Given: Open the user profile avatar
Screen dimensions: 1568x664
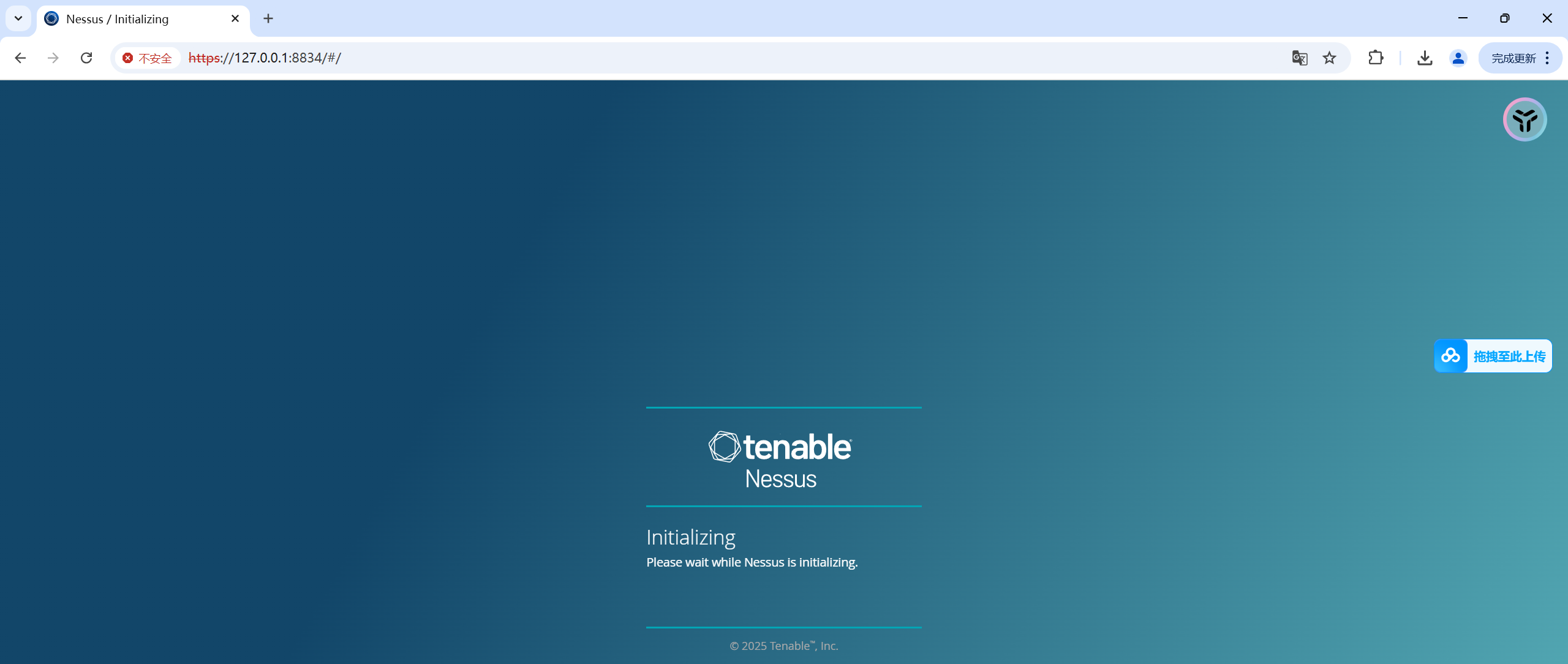Looking at the screenshot, I should (x=1458, y=58).
